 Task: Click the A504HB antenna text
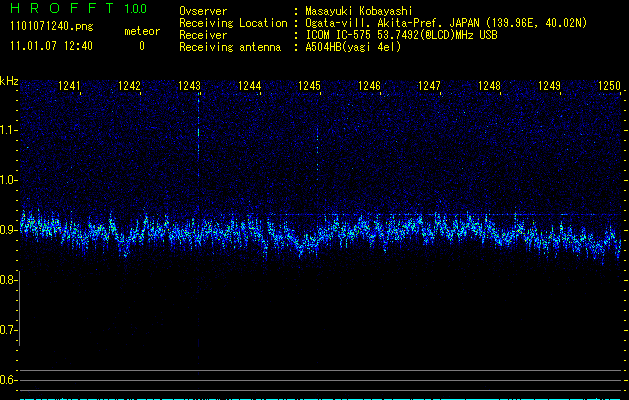pyautogui.click(x=353, y=47)
